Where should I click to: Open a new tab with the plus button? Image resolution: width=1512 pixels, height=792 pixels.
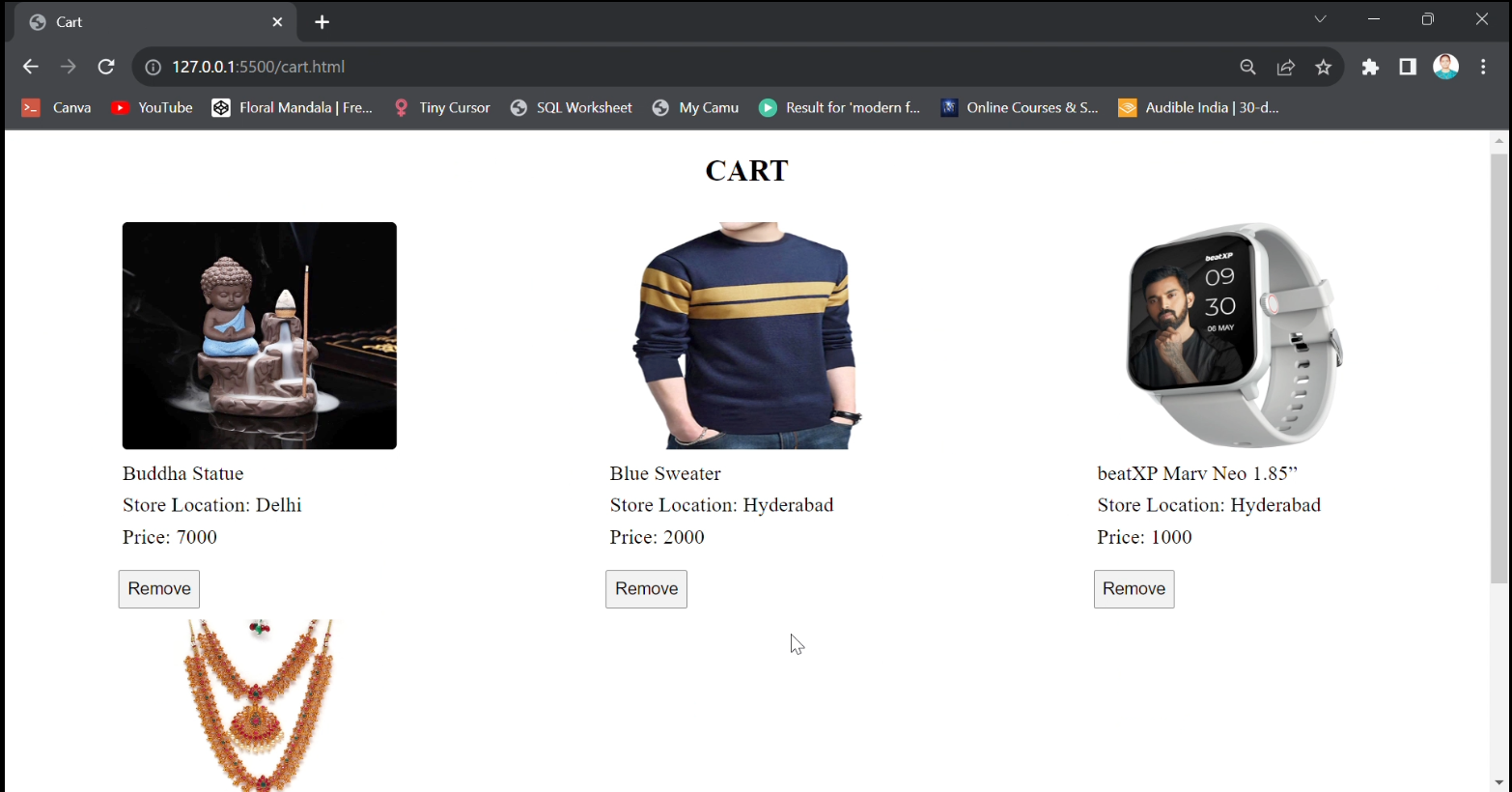pyautogui.click(x=322, y=21)
